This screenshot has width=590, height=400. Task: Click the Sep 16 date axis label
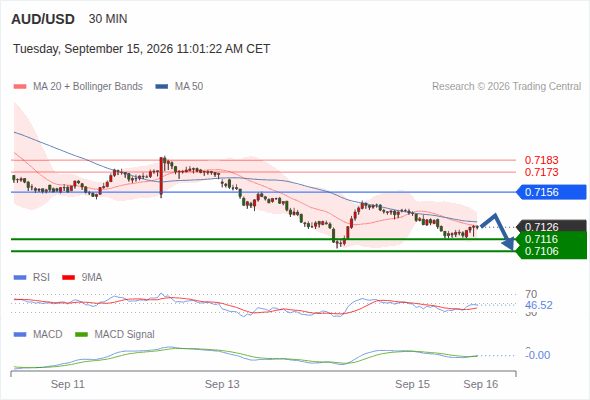481,384
